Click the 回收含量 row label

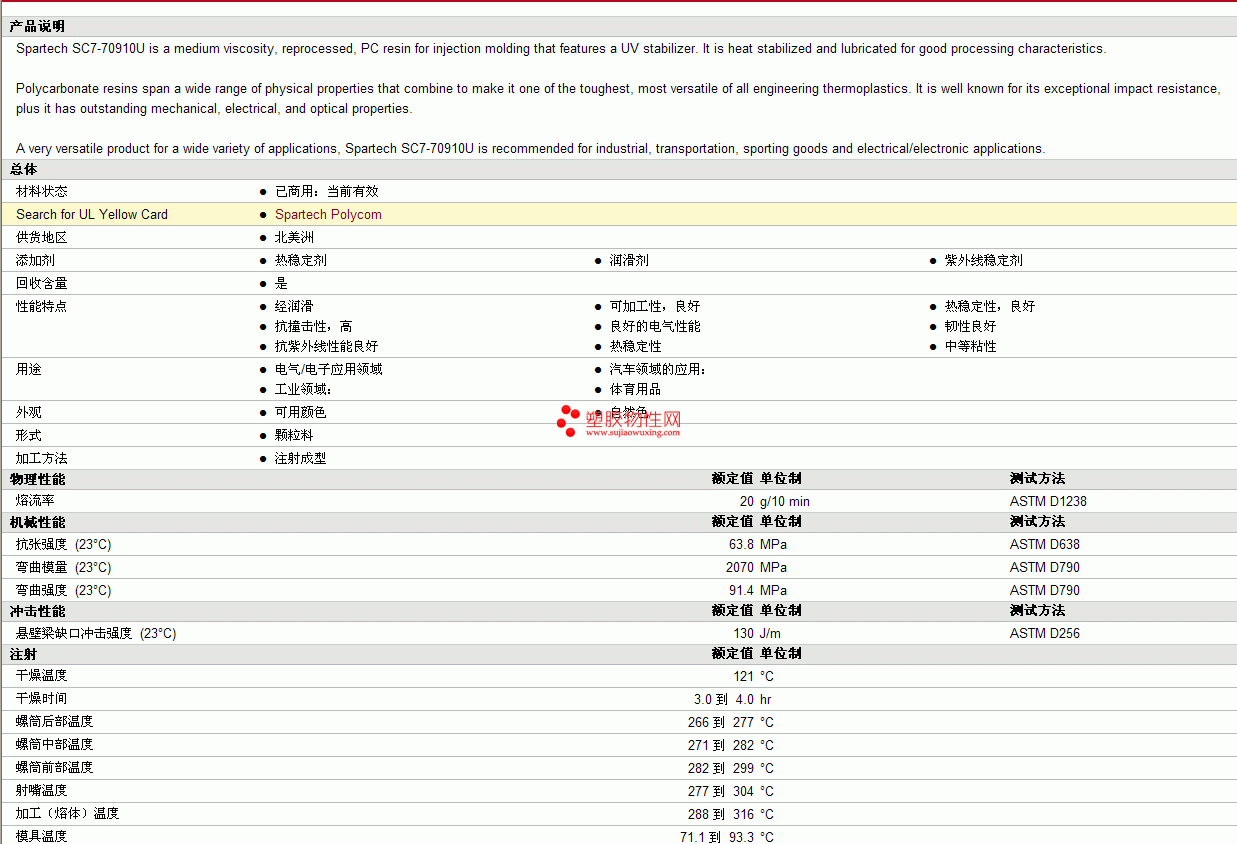click(42, 283)
